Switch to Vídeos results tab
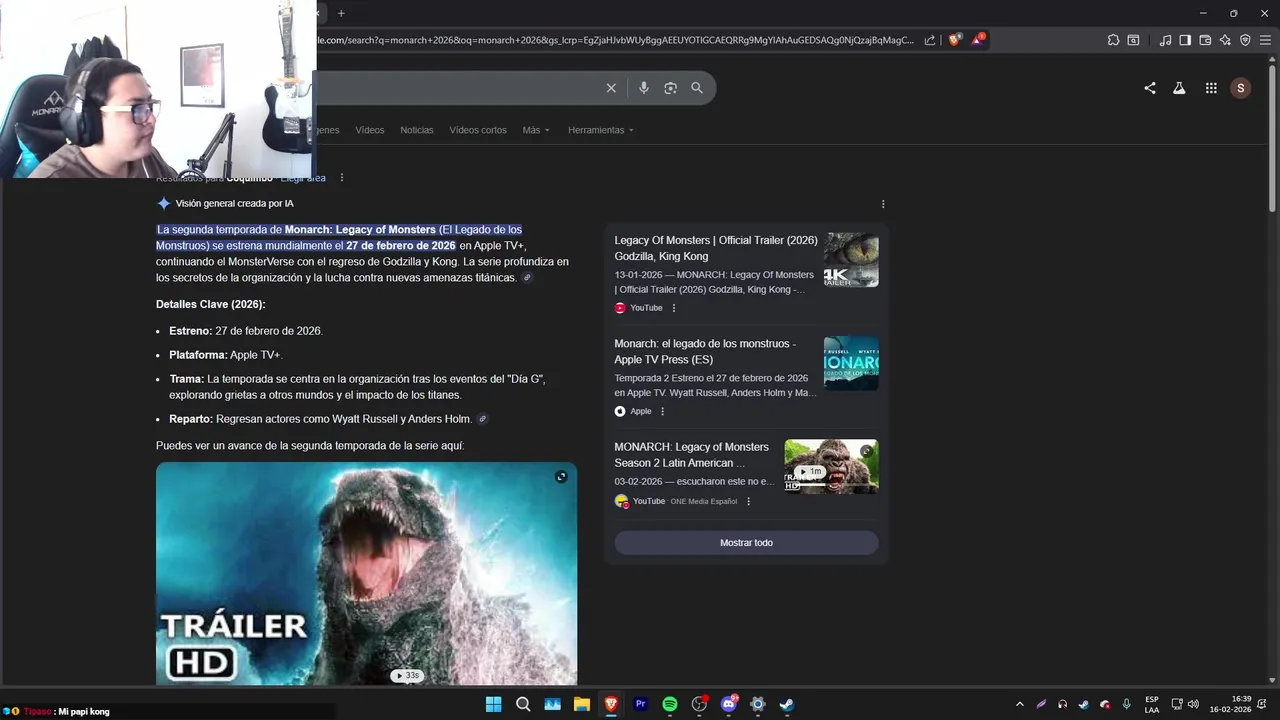This screenshot has height=720, width=1280. pos(370,130)
